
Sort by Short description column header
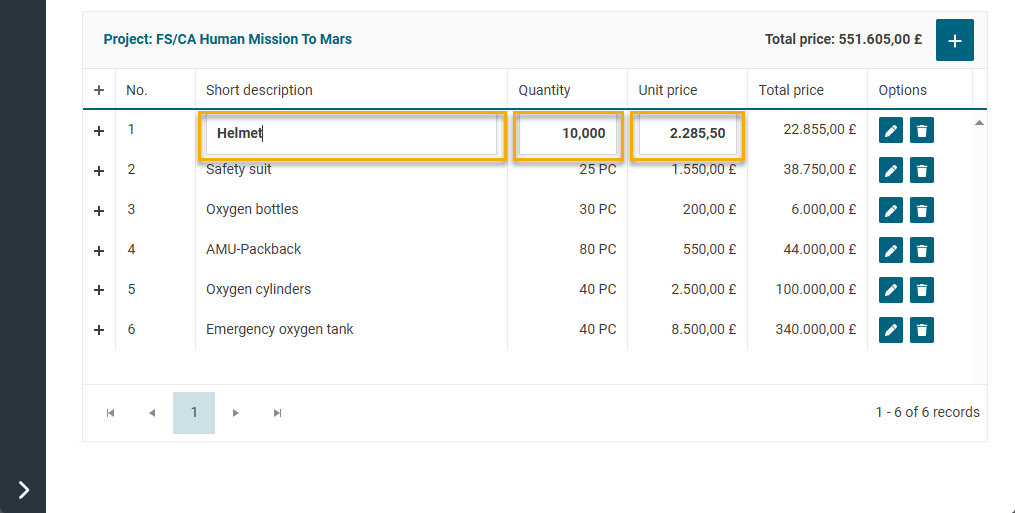click(259, 90)
